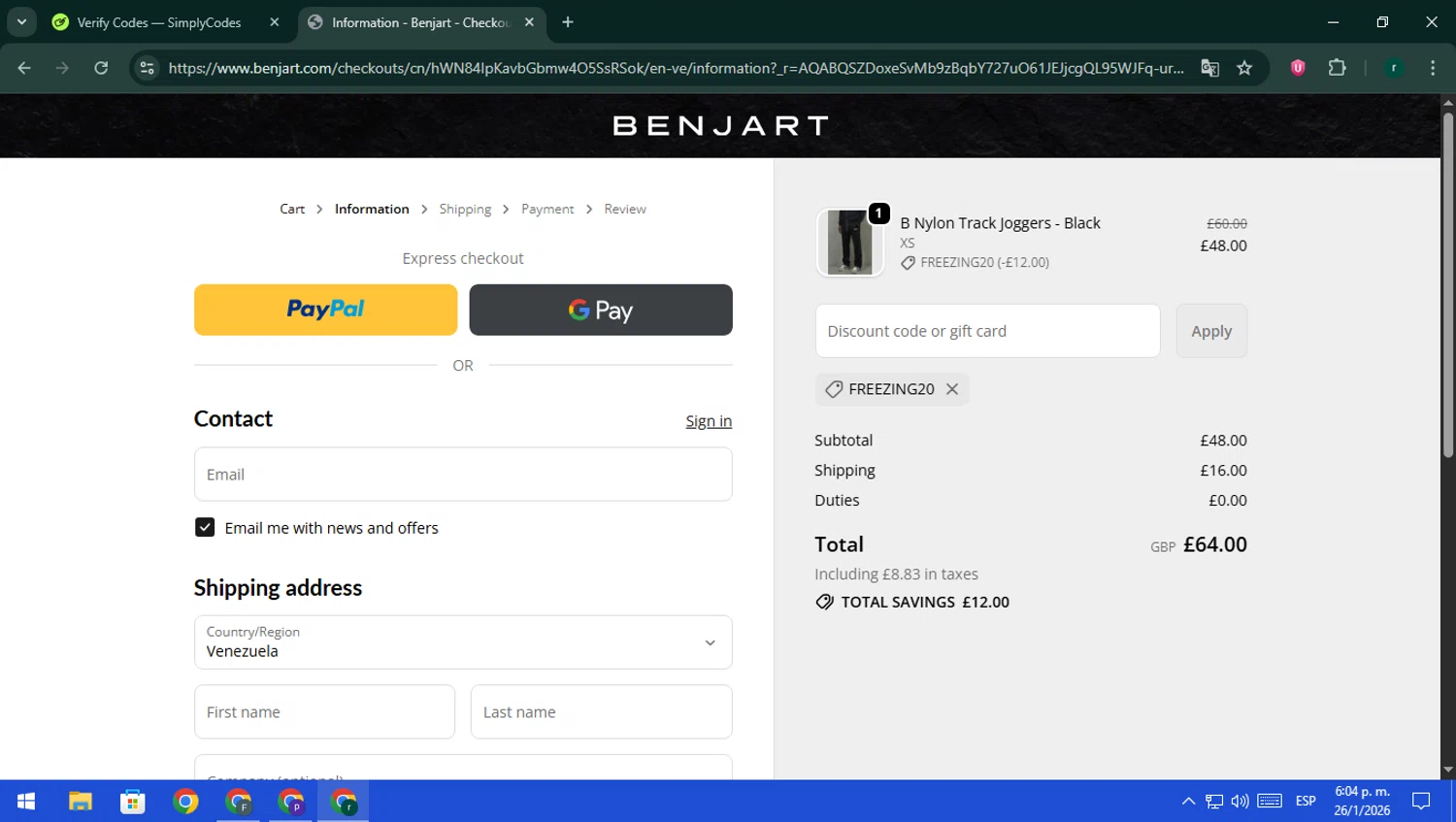Click the Review breadcrumb step
Viewport: 1456px width, 822px height.
pos(625,209)
